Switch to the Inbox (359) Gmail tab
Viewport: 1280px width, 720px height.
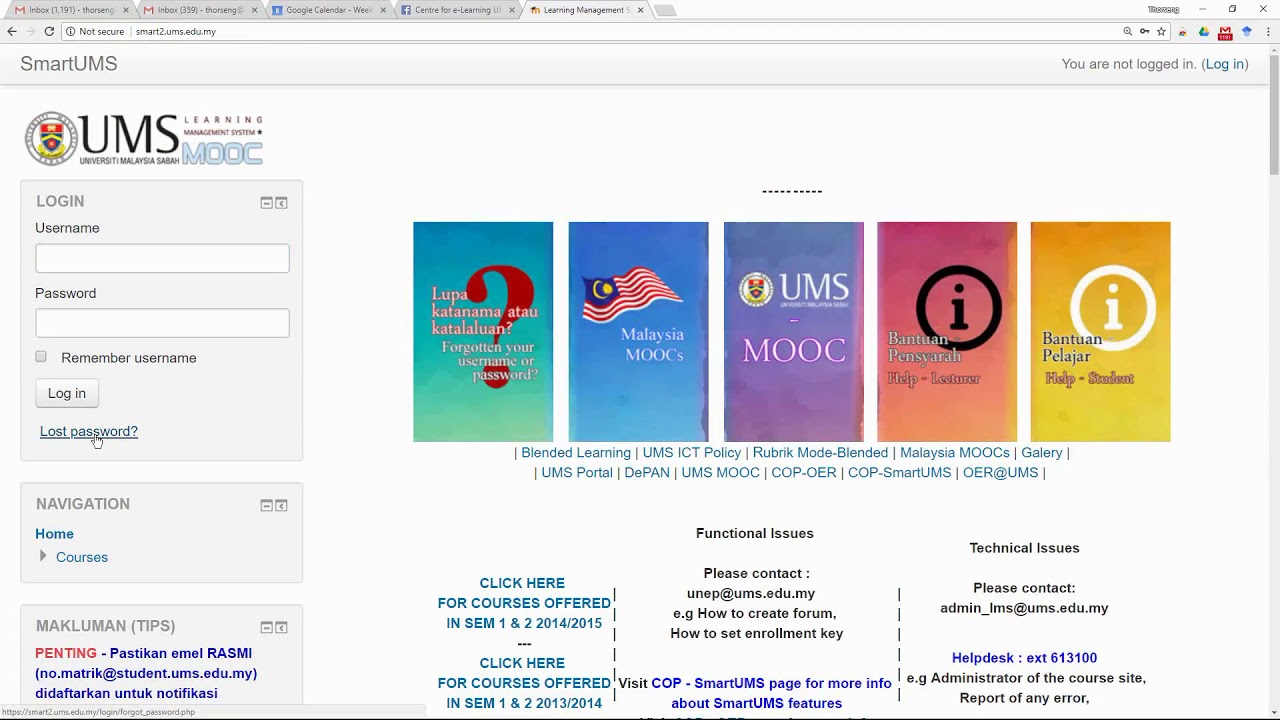point(199,10)
